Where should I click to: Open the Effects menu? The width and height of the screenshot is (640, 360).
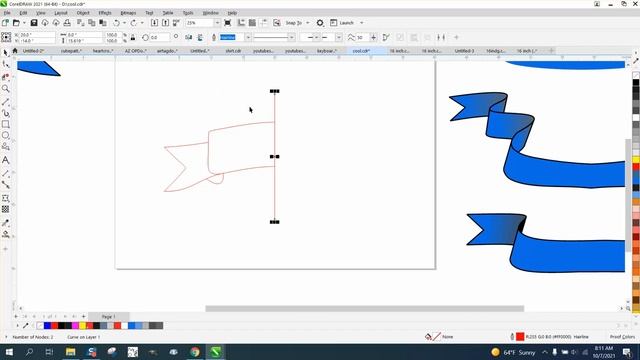point(105,13)
